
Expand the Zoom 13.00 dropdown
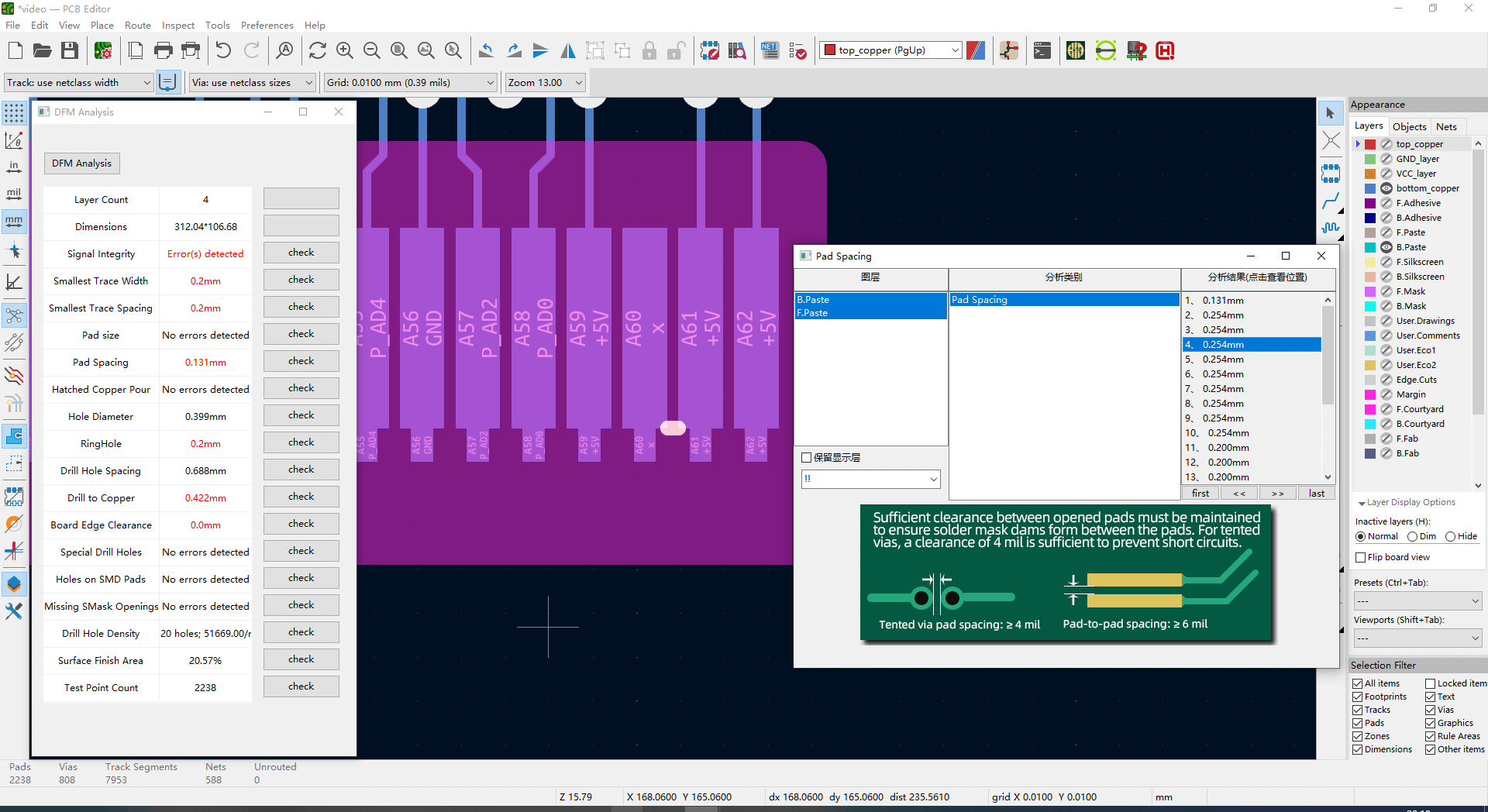[x=578, y=83]
